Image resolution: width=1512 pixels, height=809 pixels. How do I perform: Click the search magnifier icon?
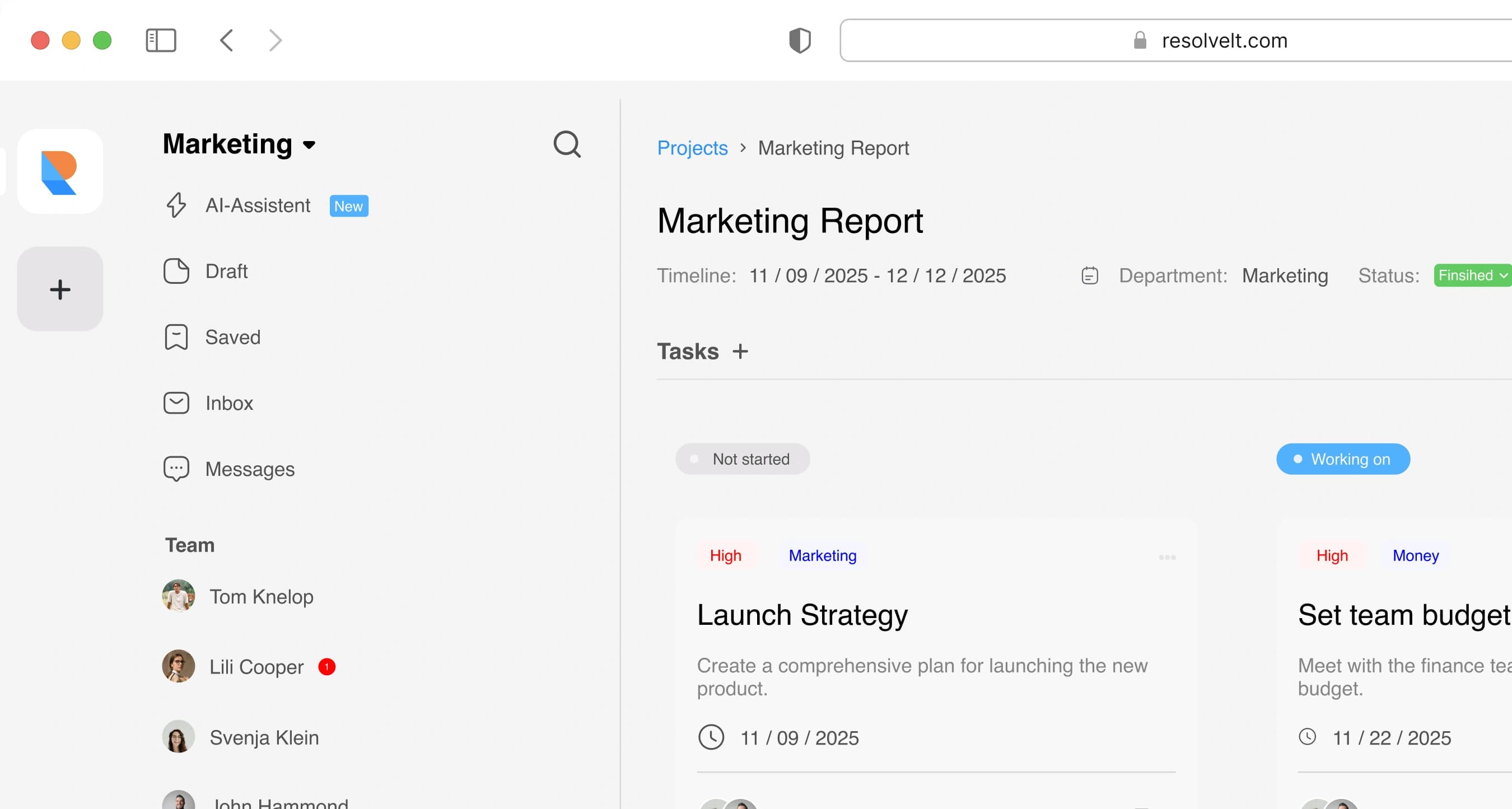coord(566,144)
